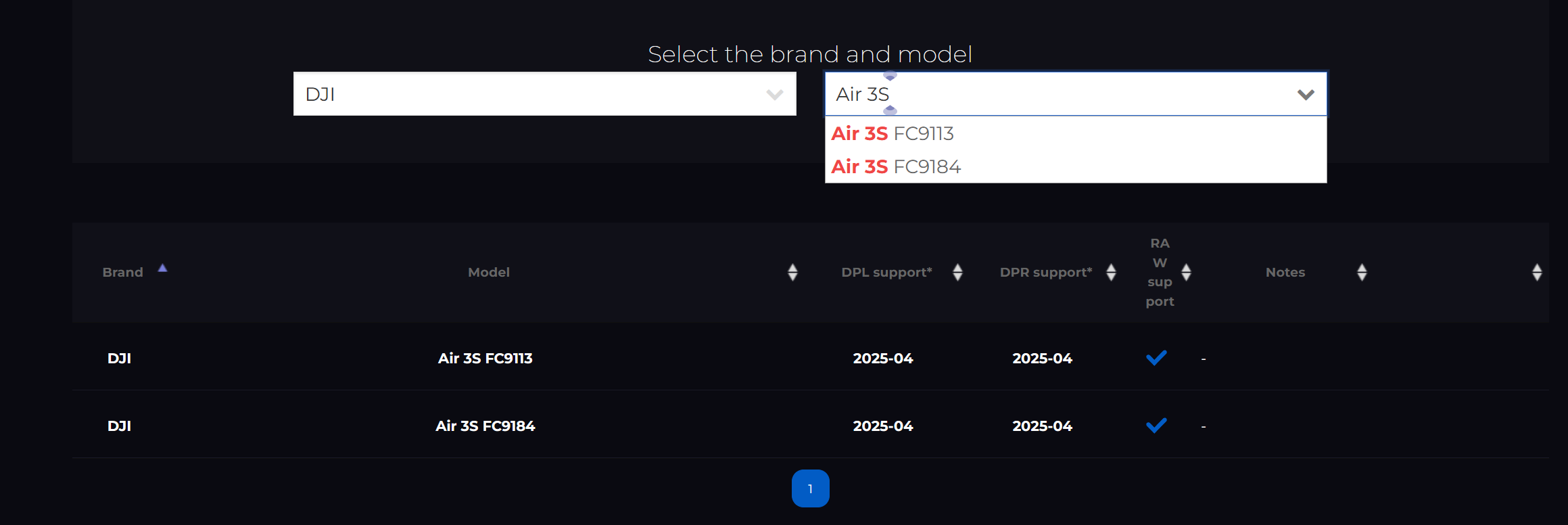Click the brand dropdown chevron arrow
Screen dimensions: 1568x525
coord(775,95)
